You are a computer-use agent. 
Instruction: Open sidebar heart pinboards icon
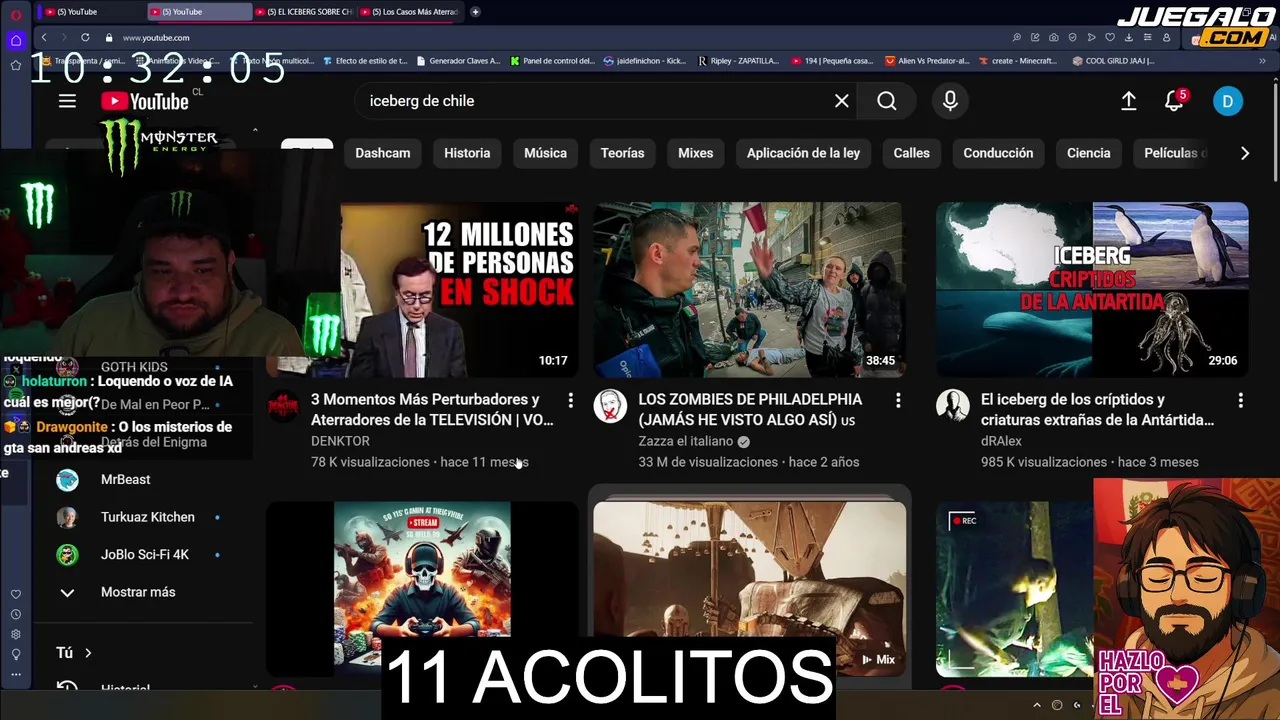pos(15,594)
